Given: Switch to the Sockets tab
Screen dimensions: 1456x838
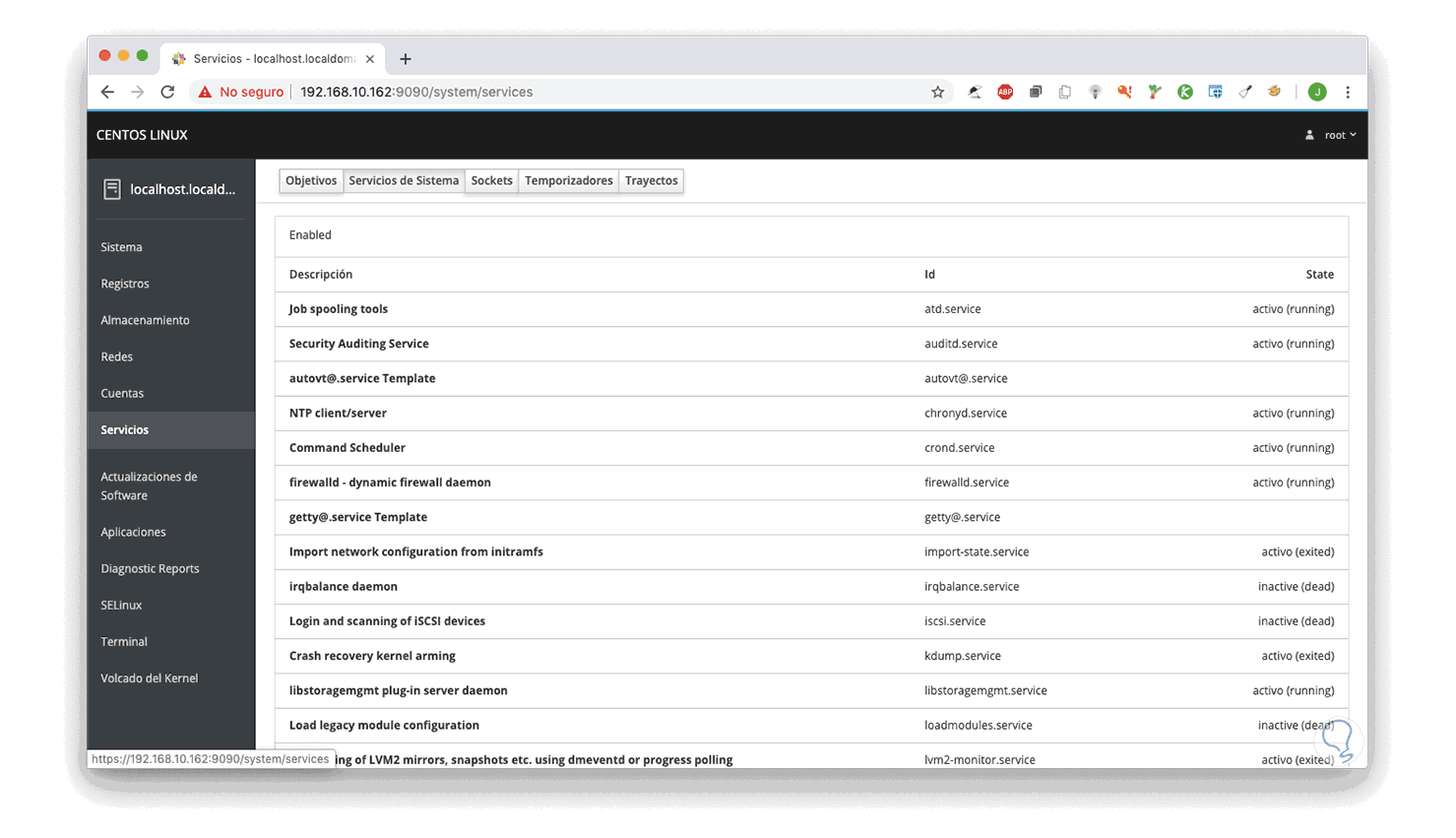Looking at the screenshot, I should pos(491,180).
